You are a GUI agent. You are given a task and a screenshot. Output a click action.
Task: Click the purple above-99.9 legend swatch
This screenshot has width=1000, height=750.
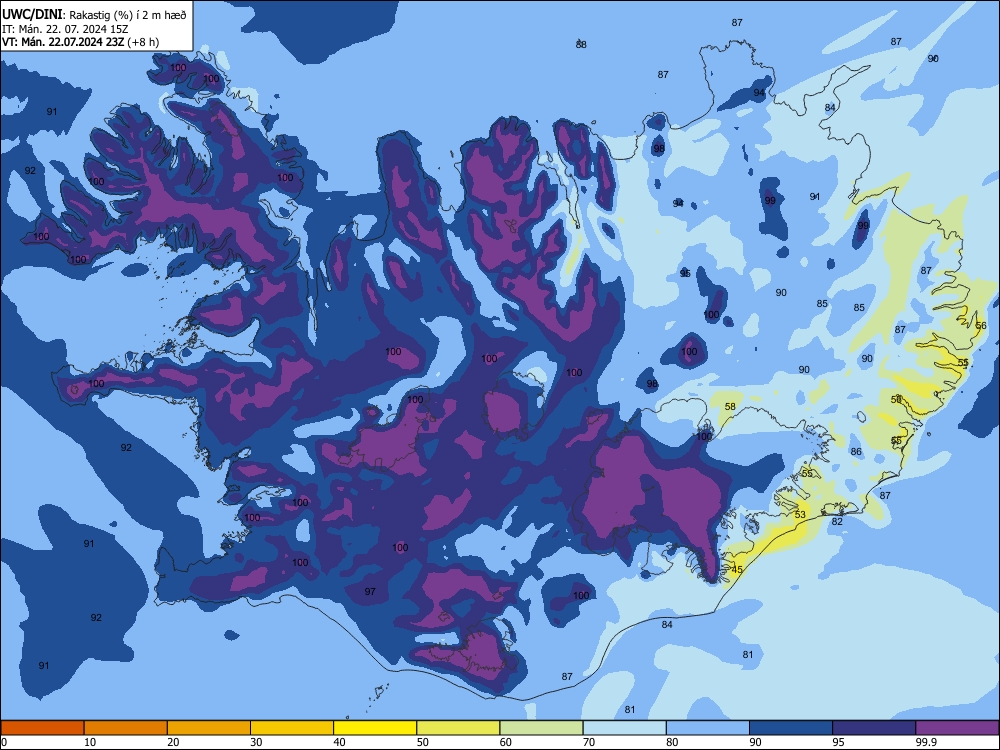point(957,728)
